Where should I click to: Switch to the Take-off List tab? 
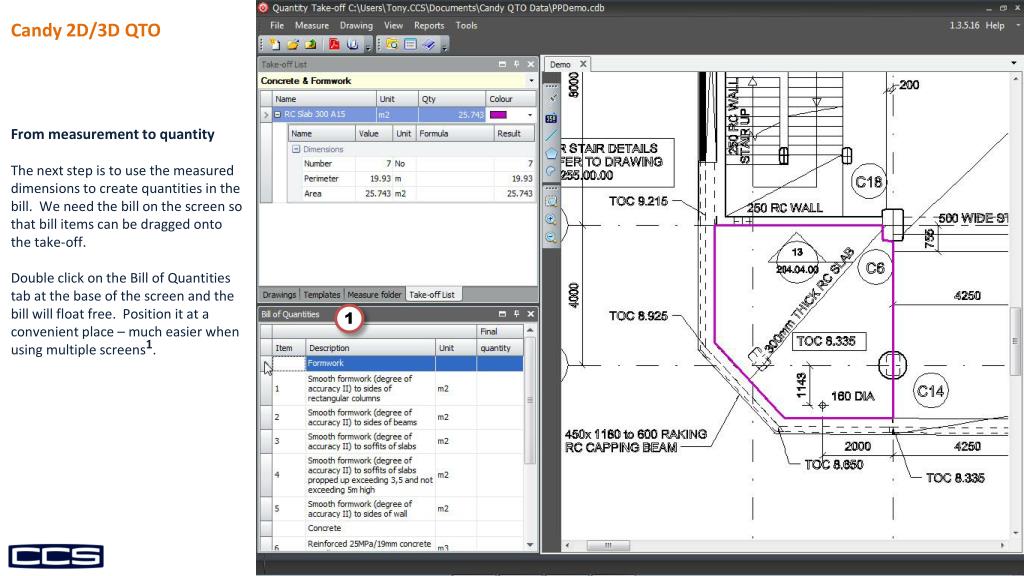pos(431,295)
